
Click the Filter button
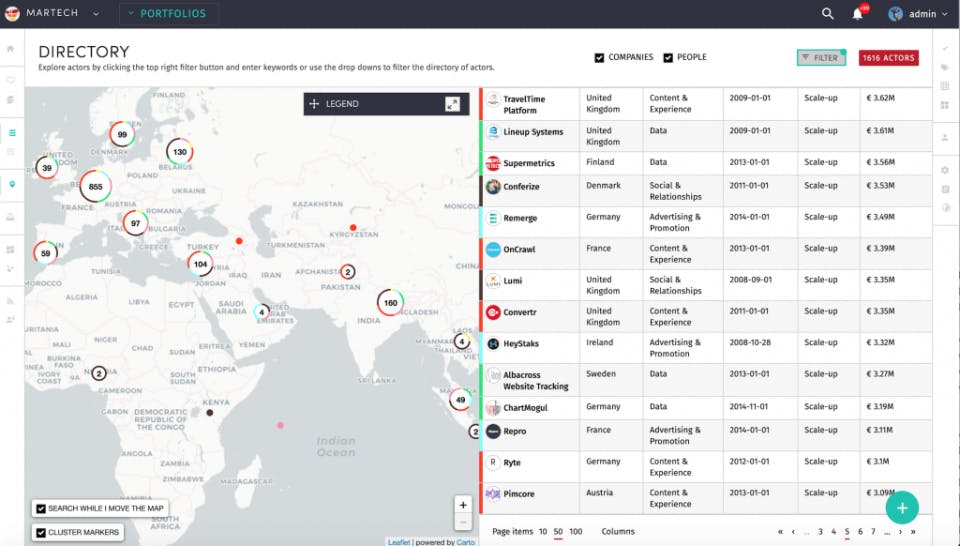tap(821, 58)
